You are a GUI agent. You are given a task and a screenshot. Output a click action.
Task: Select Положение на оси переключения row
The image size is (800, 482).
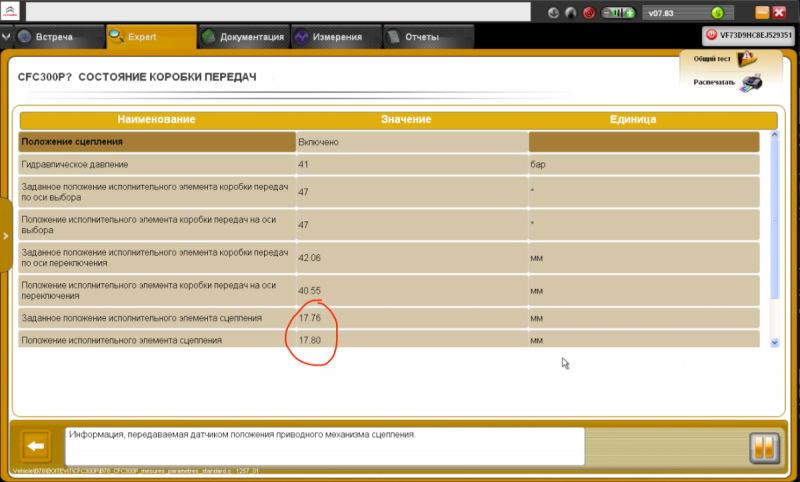389,290
